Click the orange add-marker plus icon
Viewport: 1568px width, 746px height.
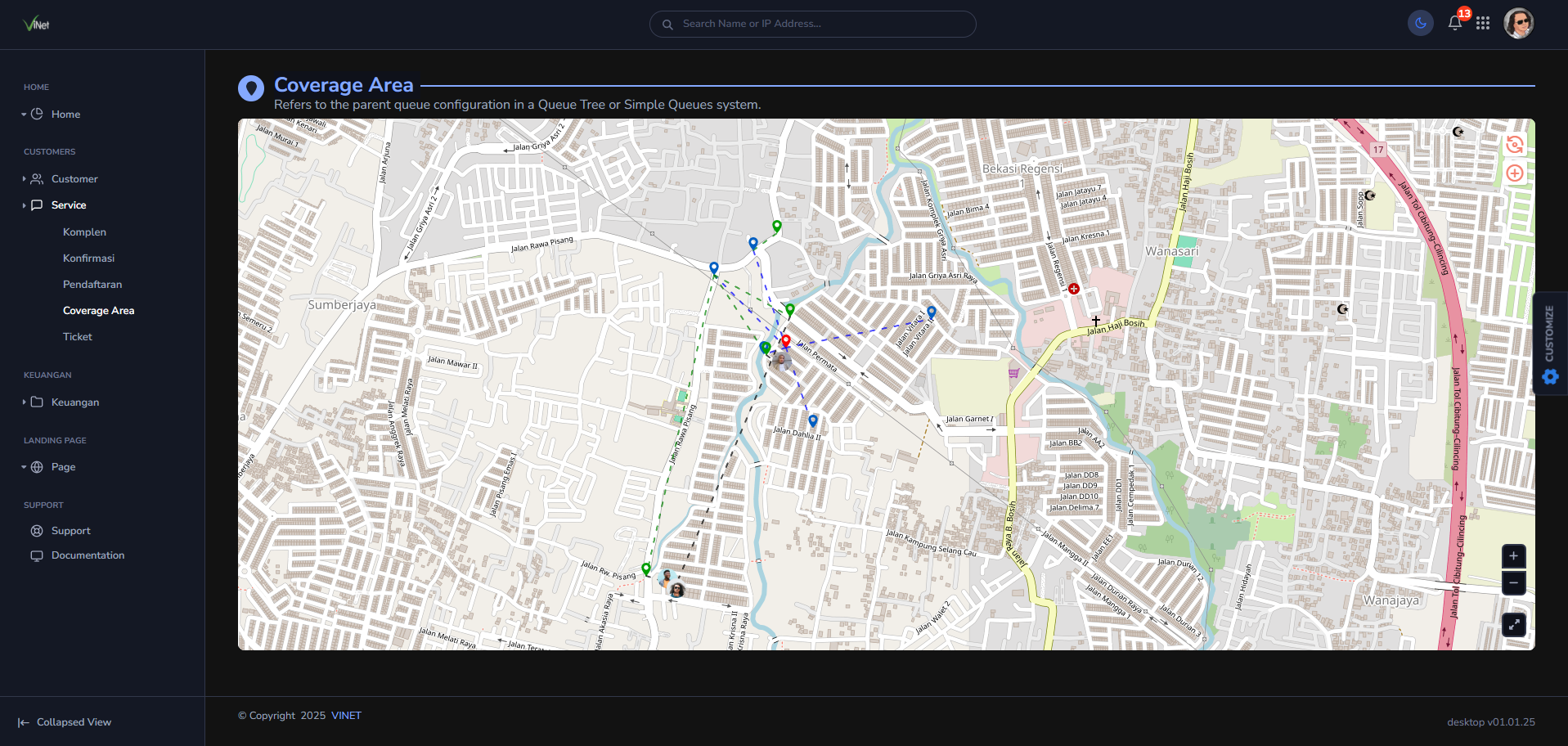click(1514, 173)
